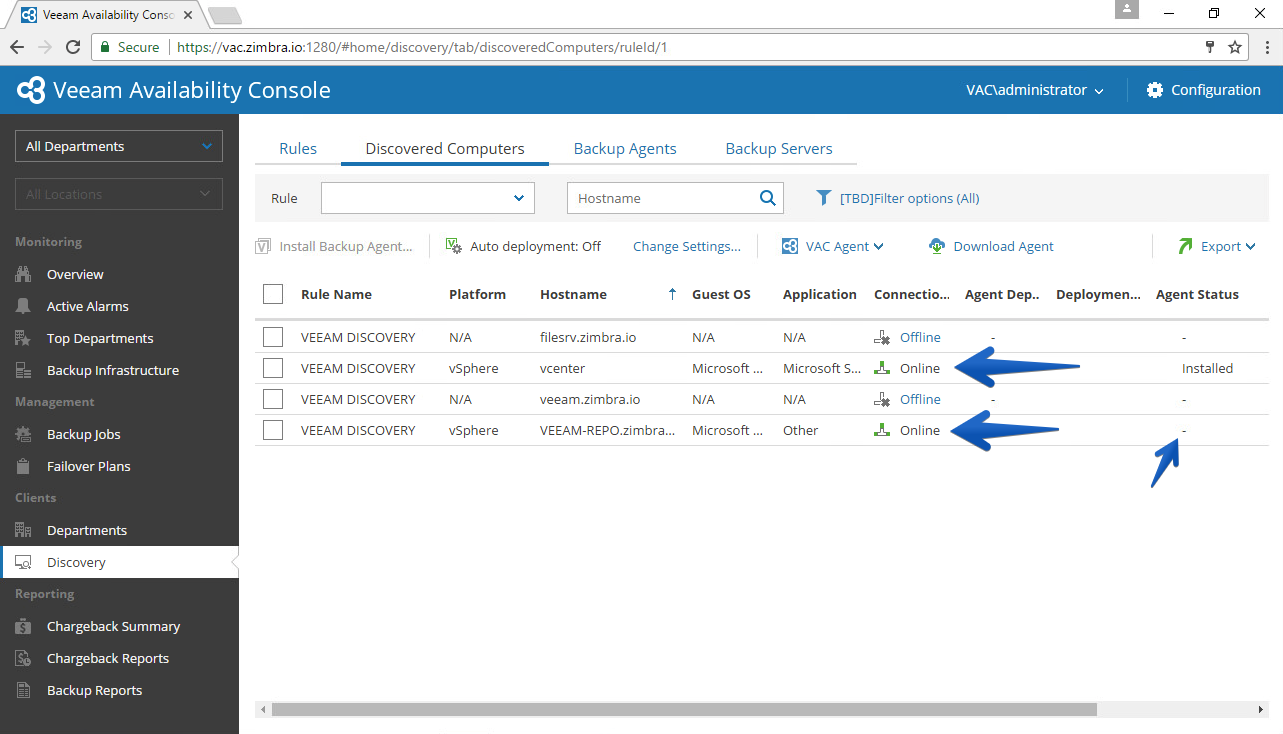Open the [TBD]Filter options (All) link
The width and height of the screenshot is (1283, 734).
[x=909, y=198]
